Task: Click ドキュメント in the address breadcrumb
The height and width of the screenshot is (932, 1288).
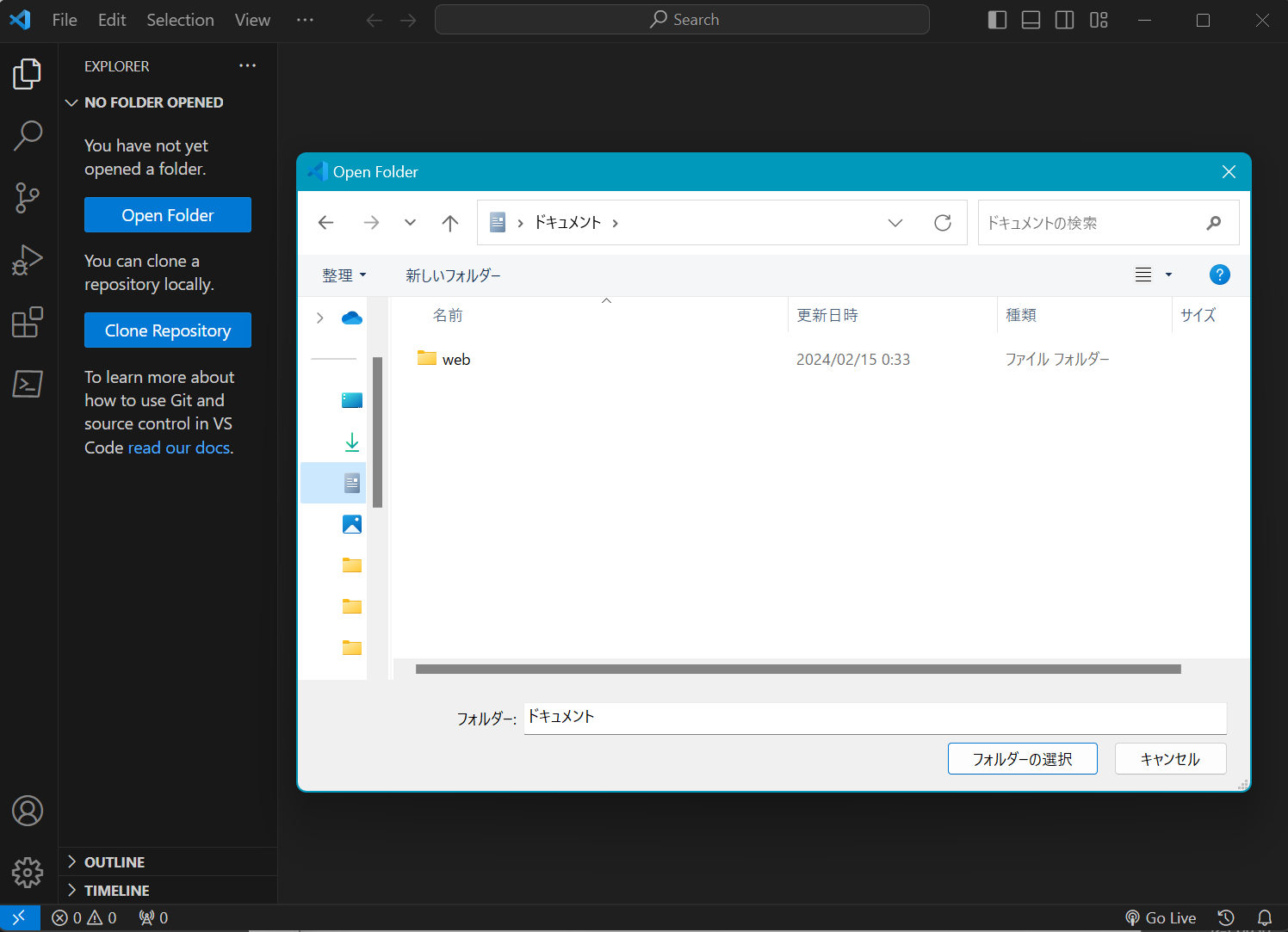Action: click(567, 223)
